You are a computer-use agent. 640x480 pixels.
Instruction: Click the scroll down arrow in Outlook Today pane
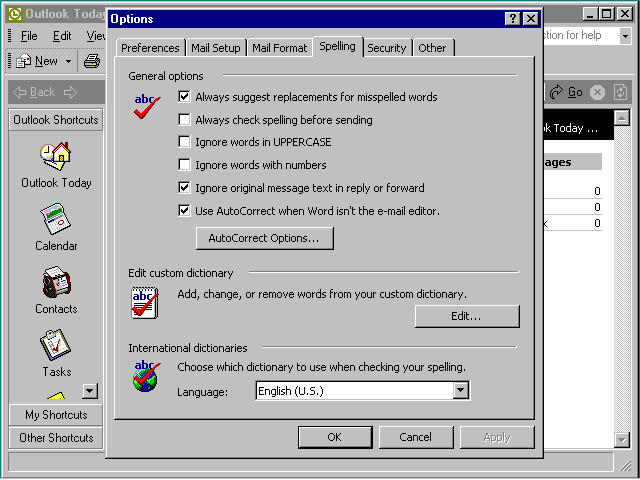[x=622, y=439]
